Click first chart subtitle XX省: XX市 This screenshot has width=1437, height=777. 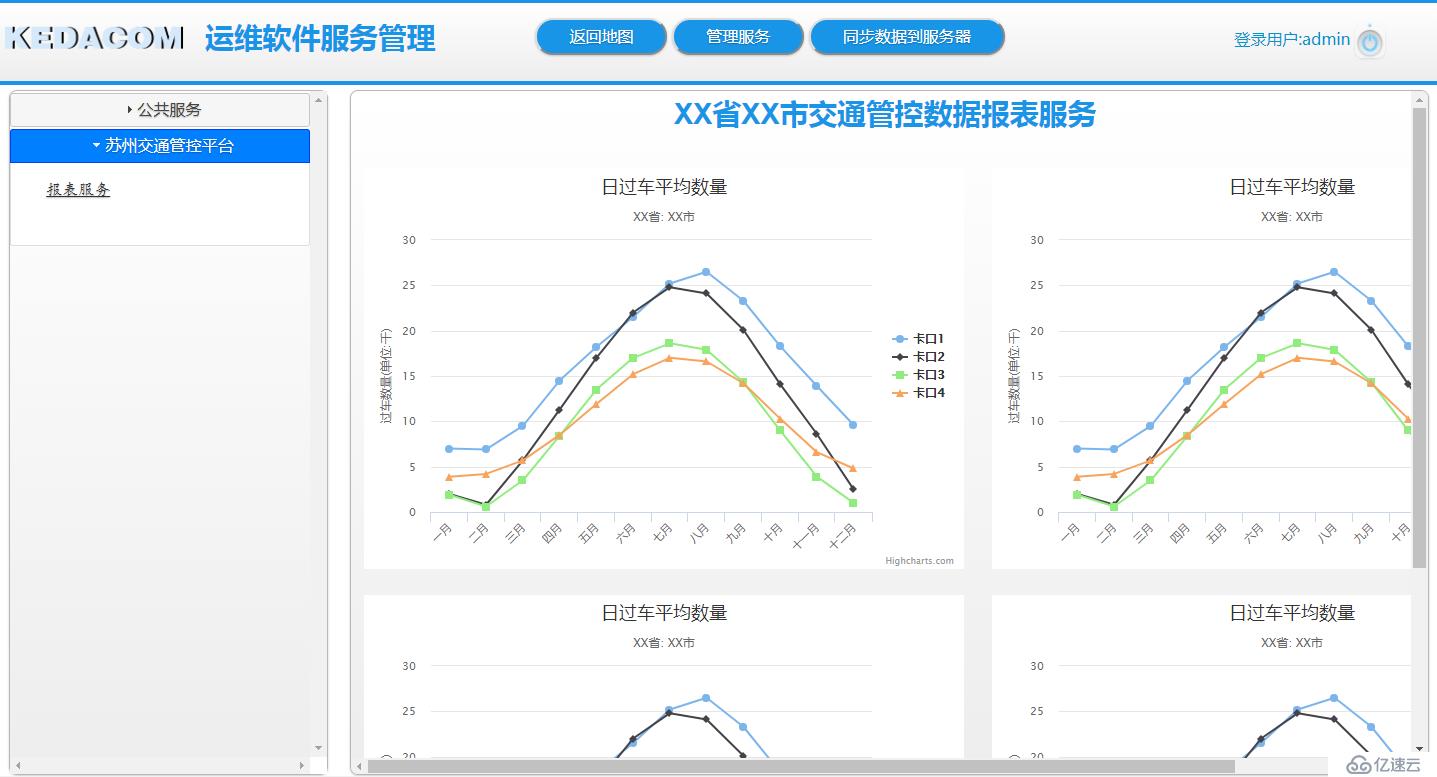[x=664, y=217]
